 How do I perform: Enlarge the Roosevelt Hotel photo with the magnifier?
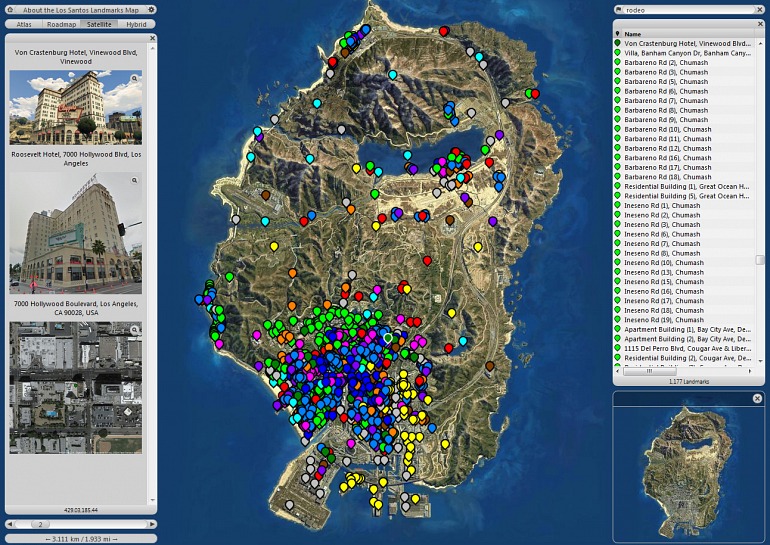(x=134, y=181)
